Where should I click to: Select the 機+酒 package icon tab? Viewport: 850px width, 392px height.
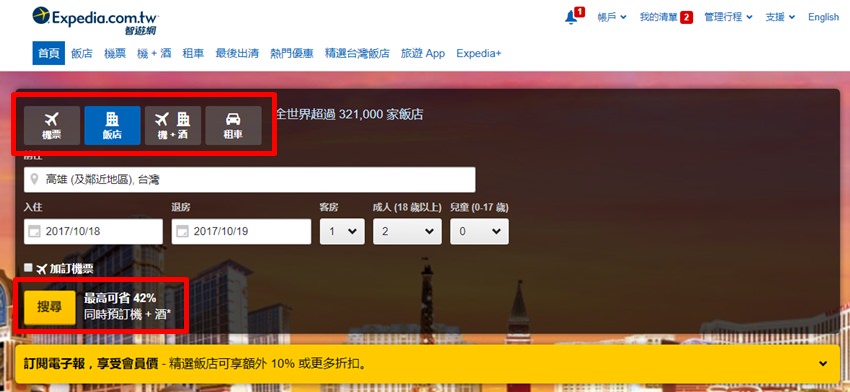tap(172, 125)
